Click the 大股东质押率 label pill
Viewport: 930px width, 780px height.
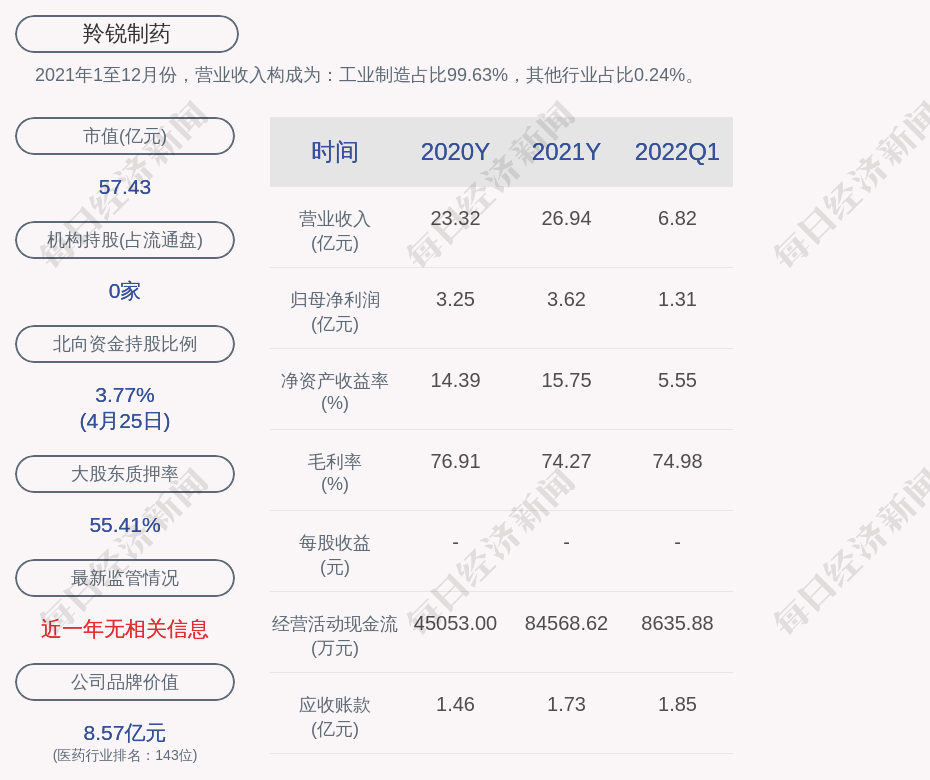(125, 474)
